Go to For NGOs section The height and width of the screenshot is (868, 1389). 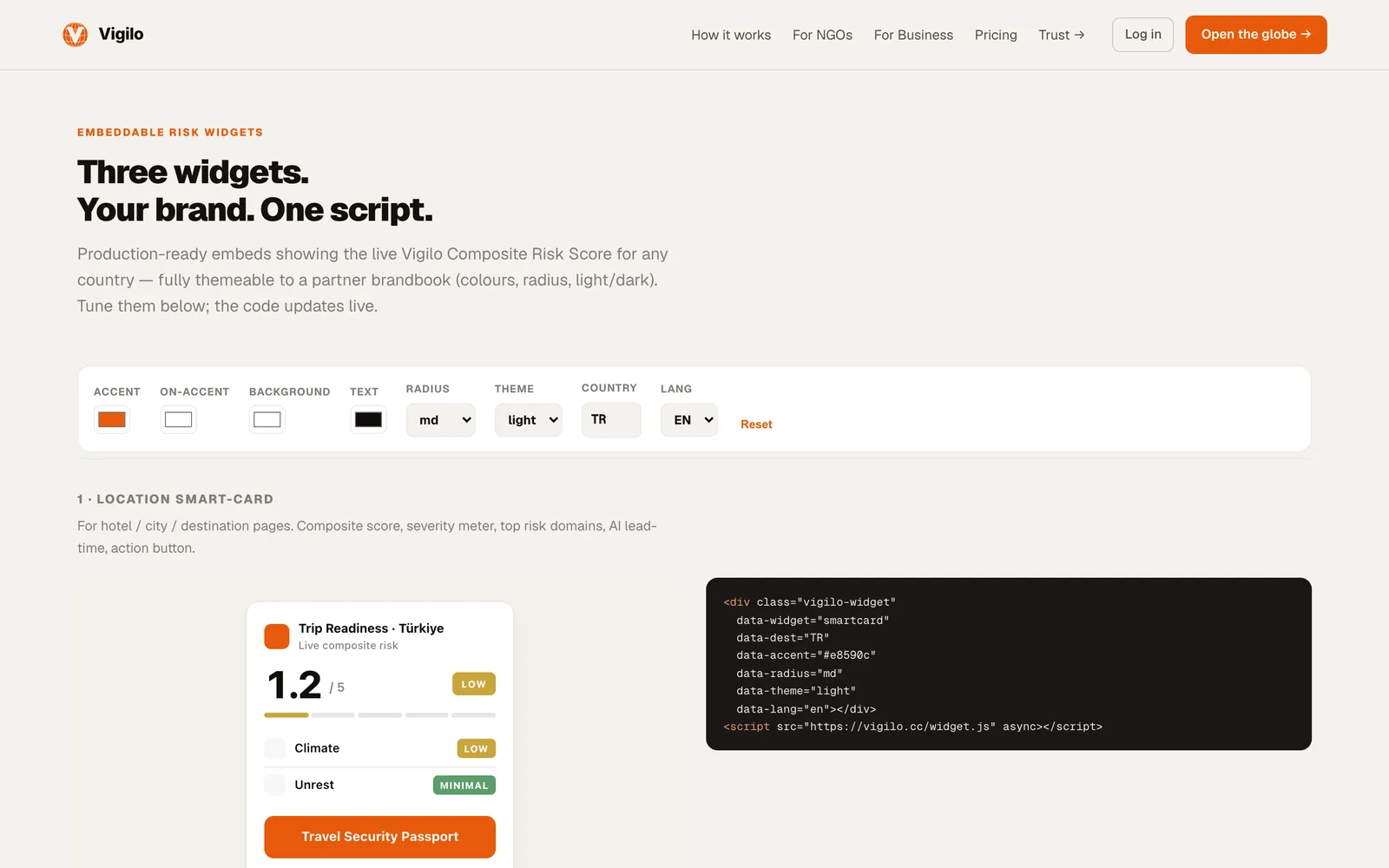[x=822, y=35]
